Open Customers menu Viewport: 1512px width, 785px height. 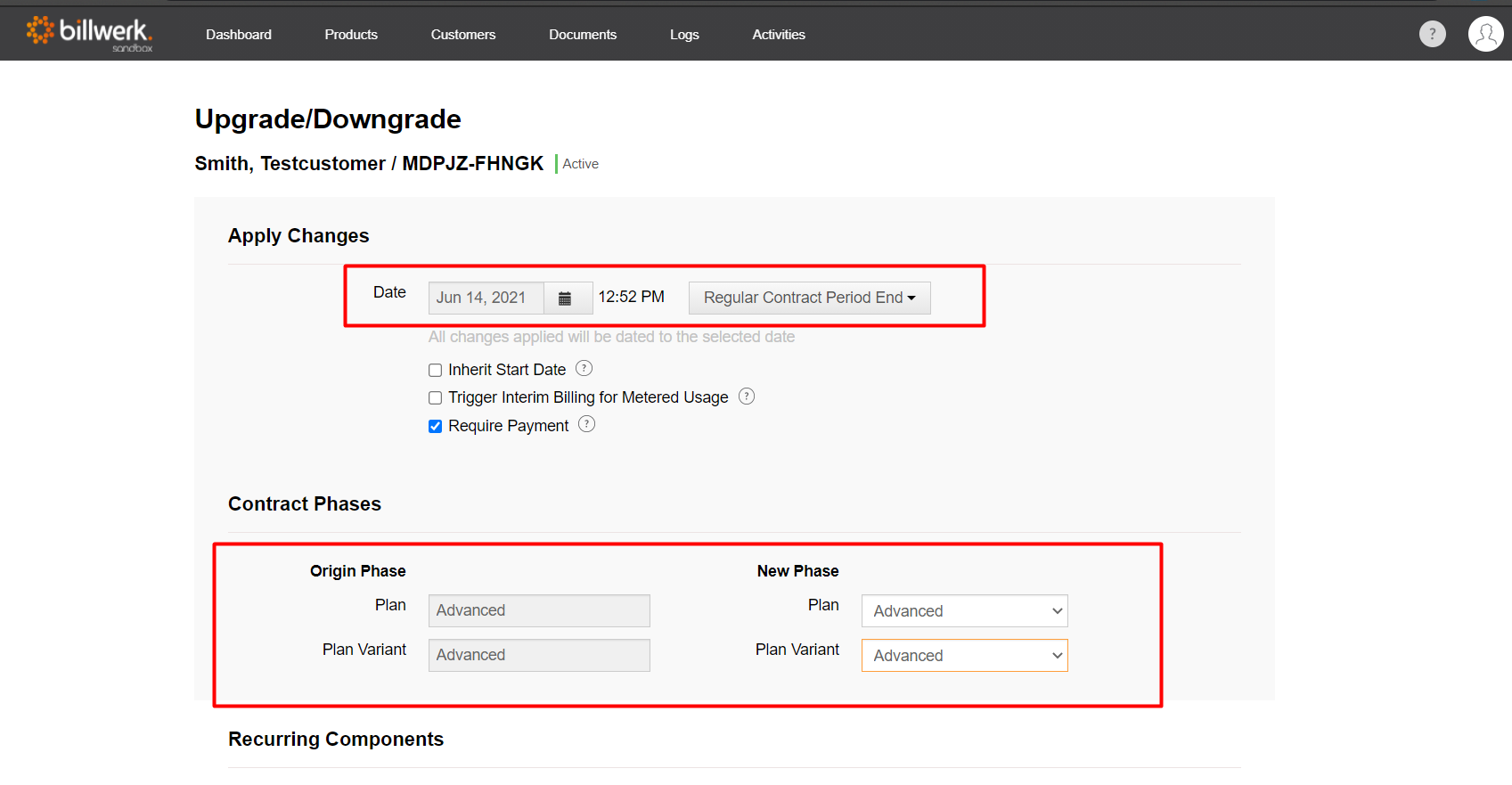click(463, 34)
